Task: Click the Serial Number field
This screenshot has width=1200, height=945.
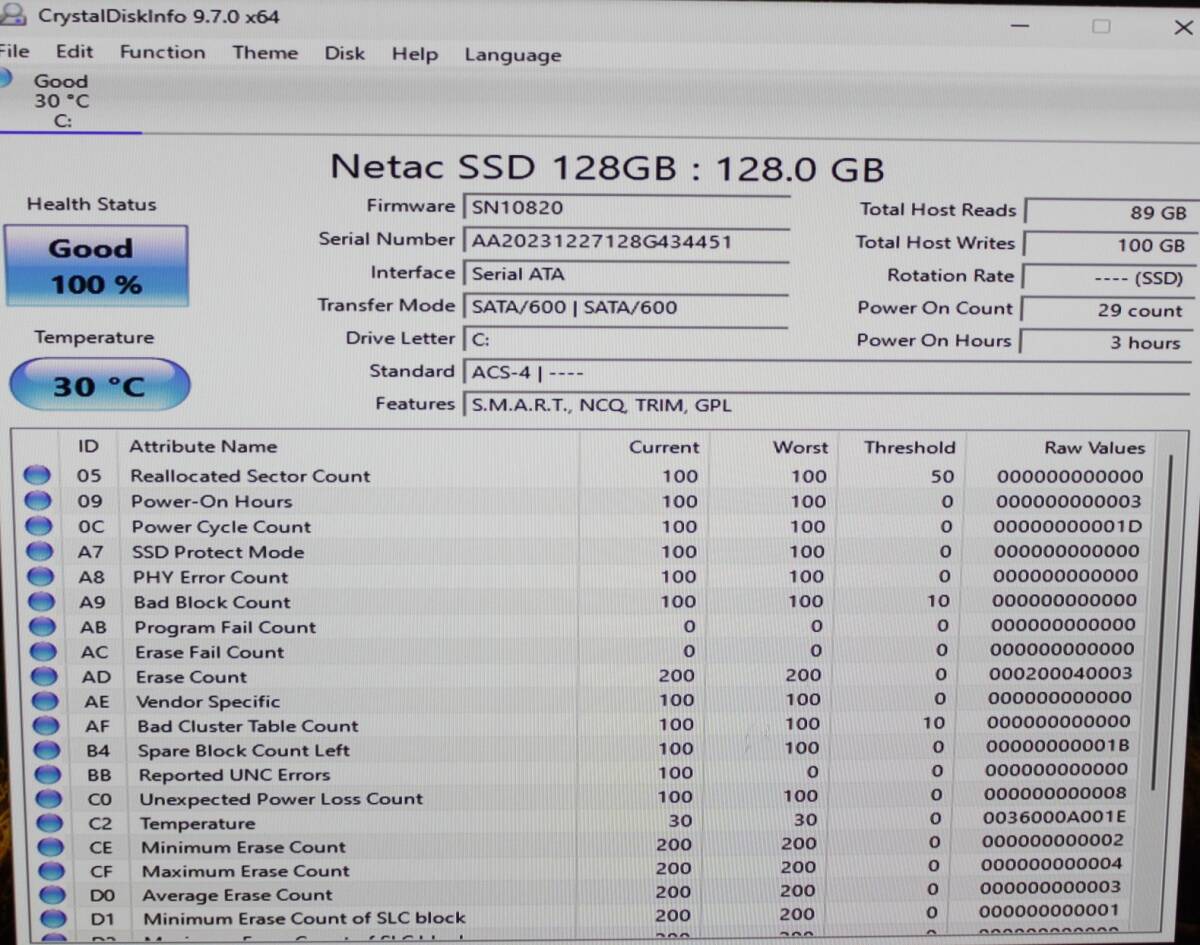Action: point(625,241)
